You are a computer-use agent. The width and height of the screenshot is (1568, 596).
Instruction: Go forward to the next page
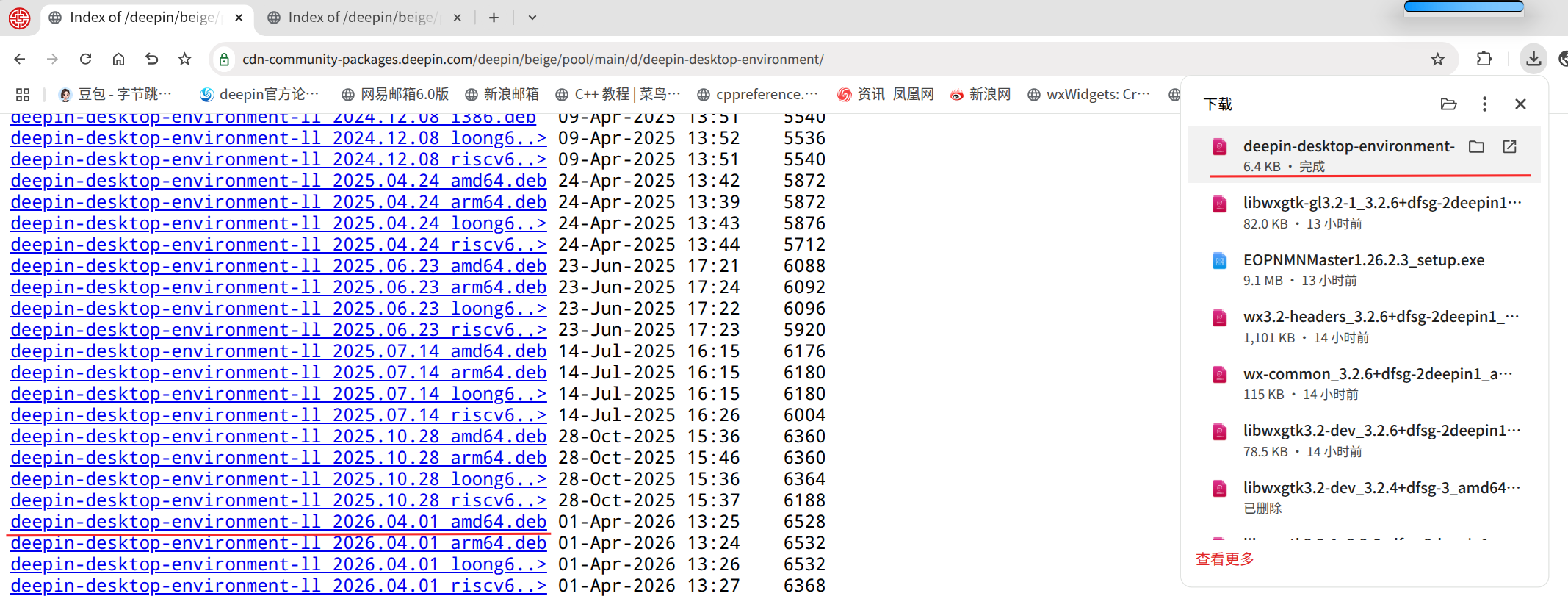click(52, 60)
